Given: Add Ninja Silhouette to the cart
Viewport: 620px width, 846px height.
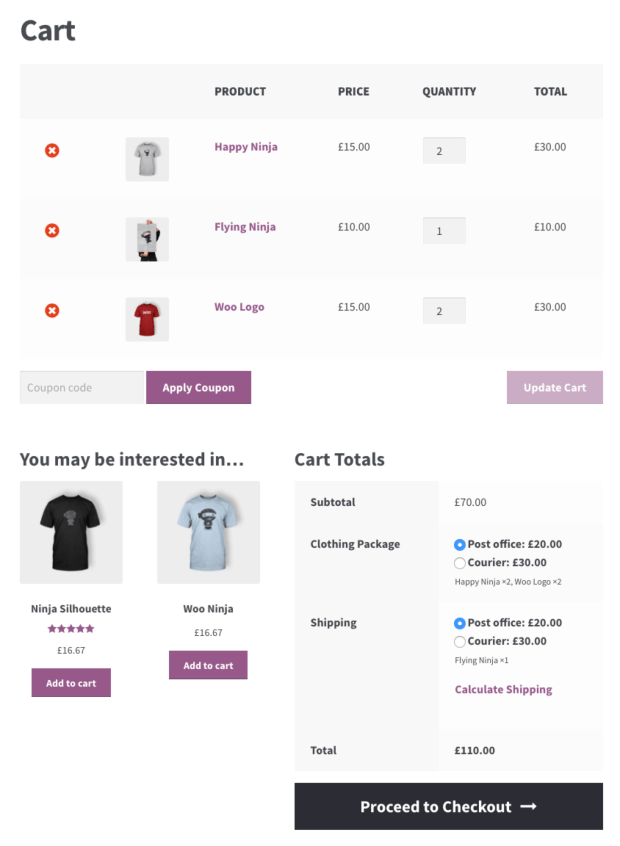Looking at the screenshot, I should [x=71, y=683].
